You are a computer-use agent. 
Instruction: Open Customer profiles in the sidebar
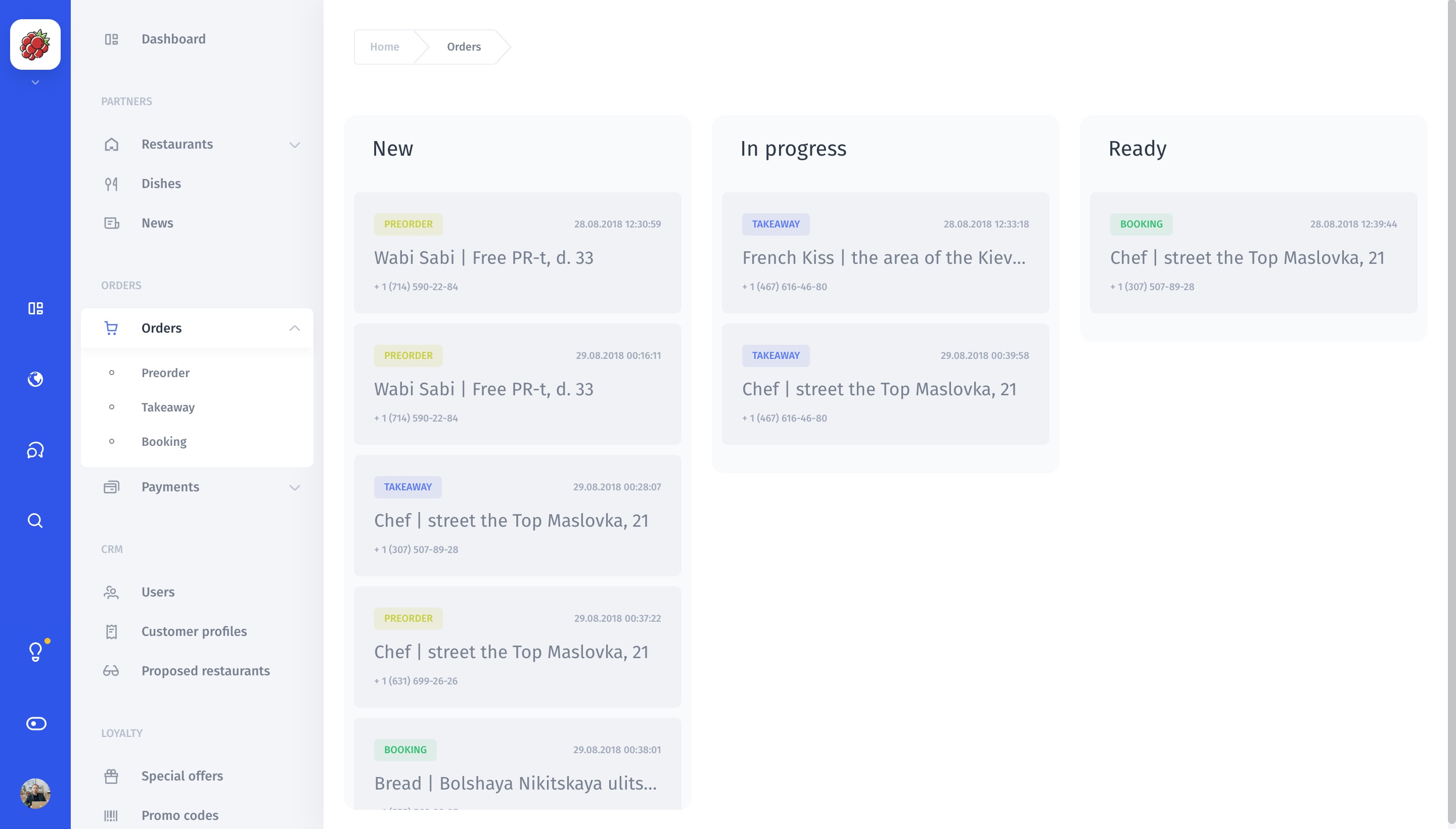pos(194,631)
